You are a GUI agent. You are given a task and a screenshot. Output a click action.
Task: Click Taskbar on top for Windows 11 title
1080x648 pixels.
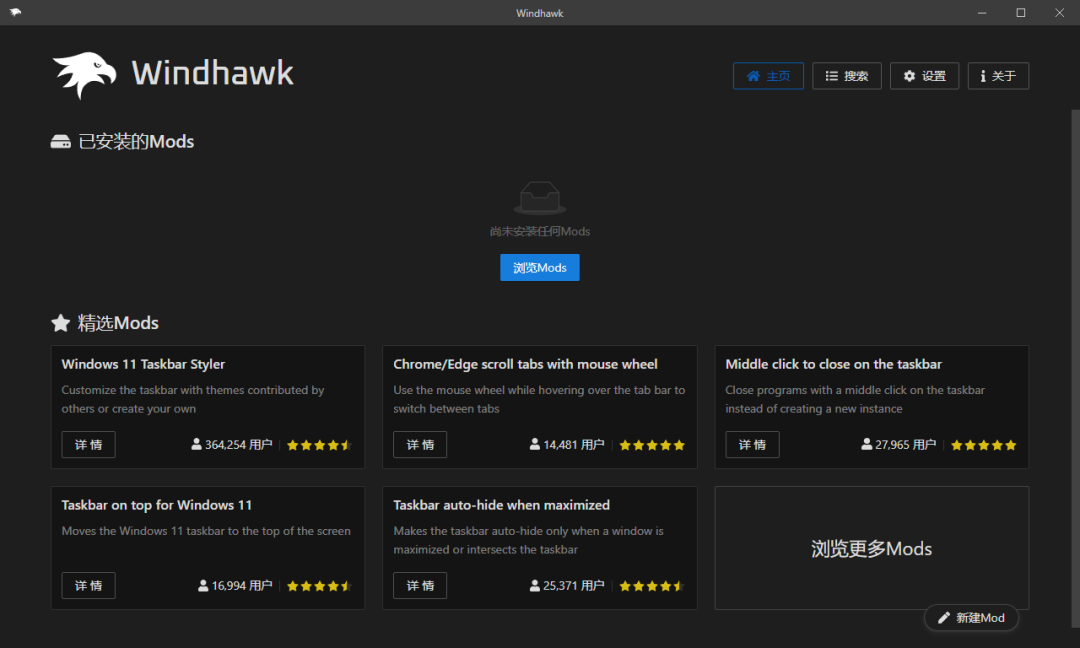coord(156,505)
